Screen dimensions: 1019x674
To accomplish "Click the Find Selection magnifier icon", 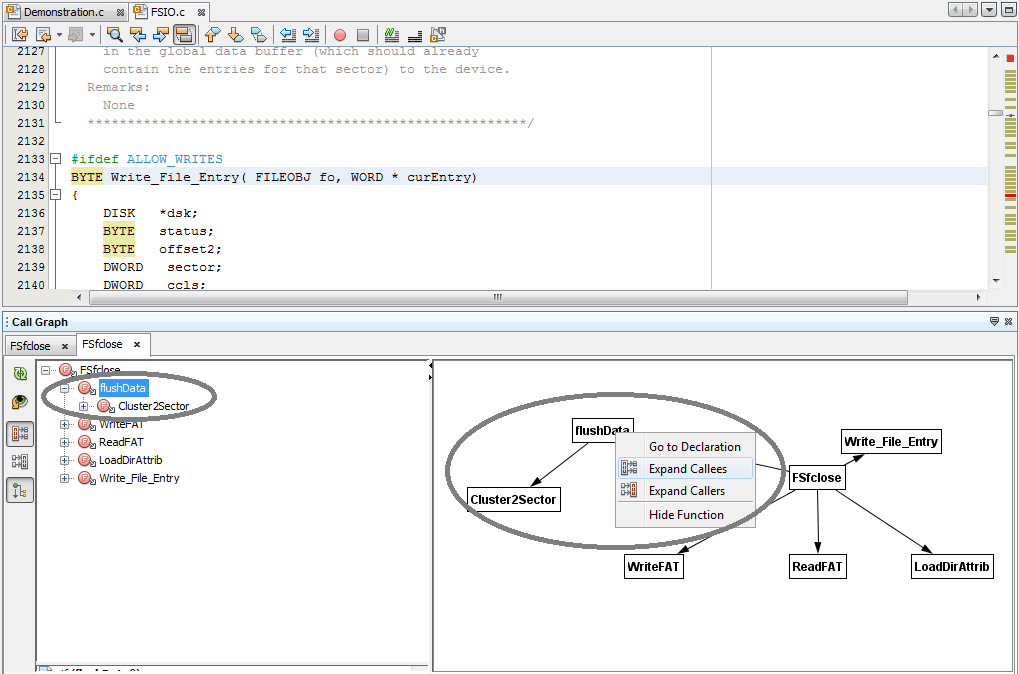I will point(115,34).
